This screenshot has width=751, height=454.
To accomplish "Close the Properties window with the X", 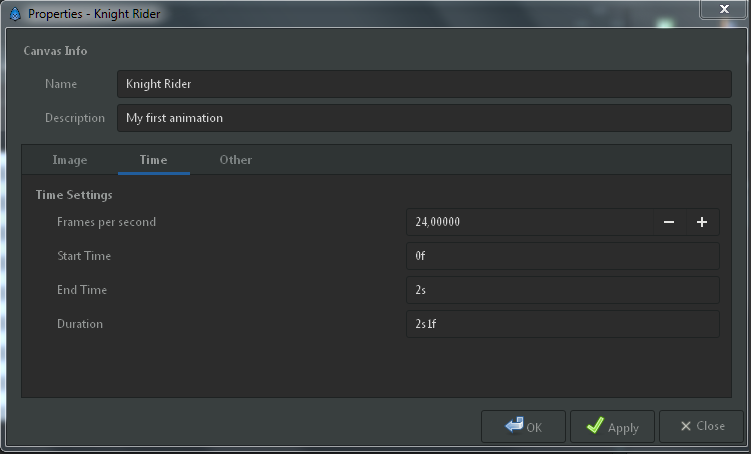I will coord(724,9).
